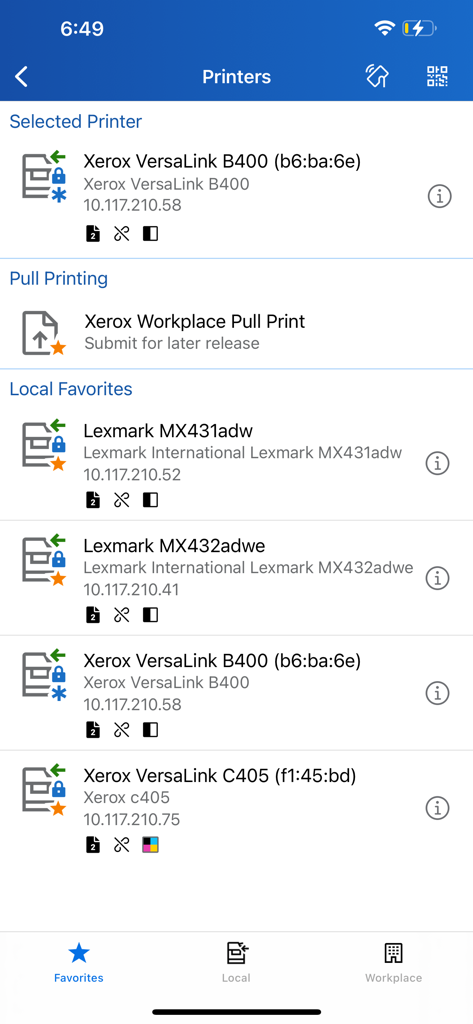This screenshot has width=473, height=1024.
Task: Tap IP address 10.117.210.41
Action: point(131,590)
